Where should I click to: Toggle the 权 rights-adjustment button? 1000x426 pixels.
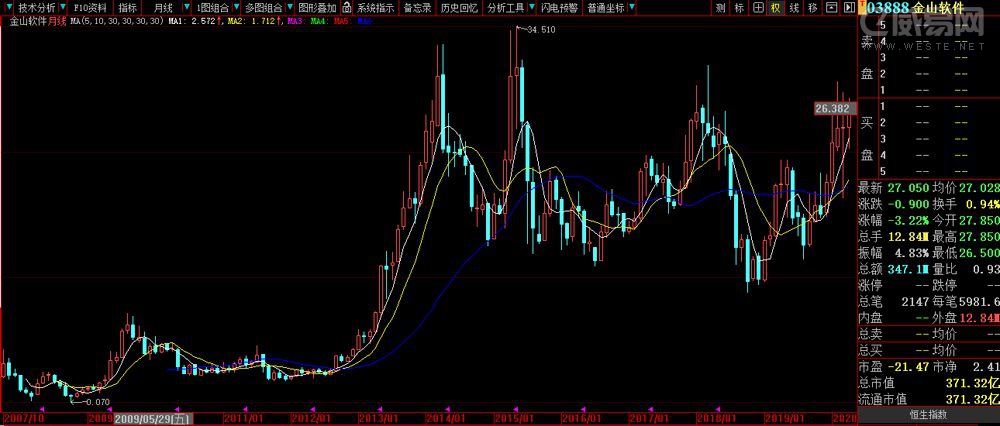pos(775,8)
